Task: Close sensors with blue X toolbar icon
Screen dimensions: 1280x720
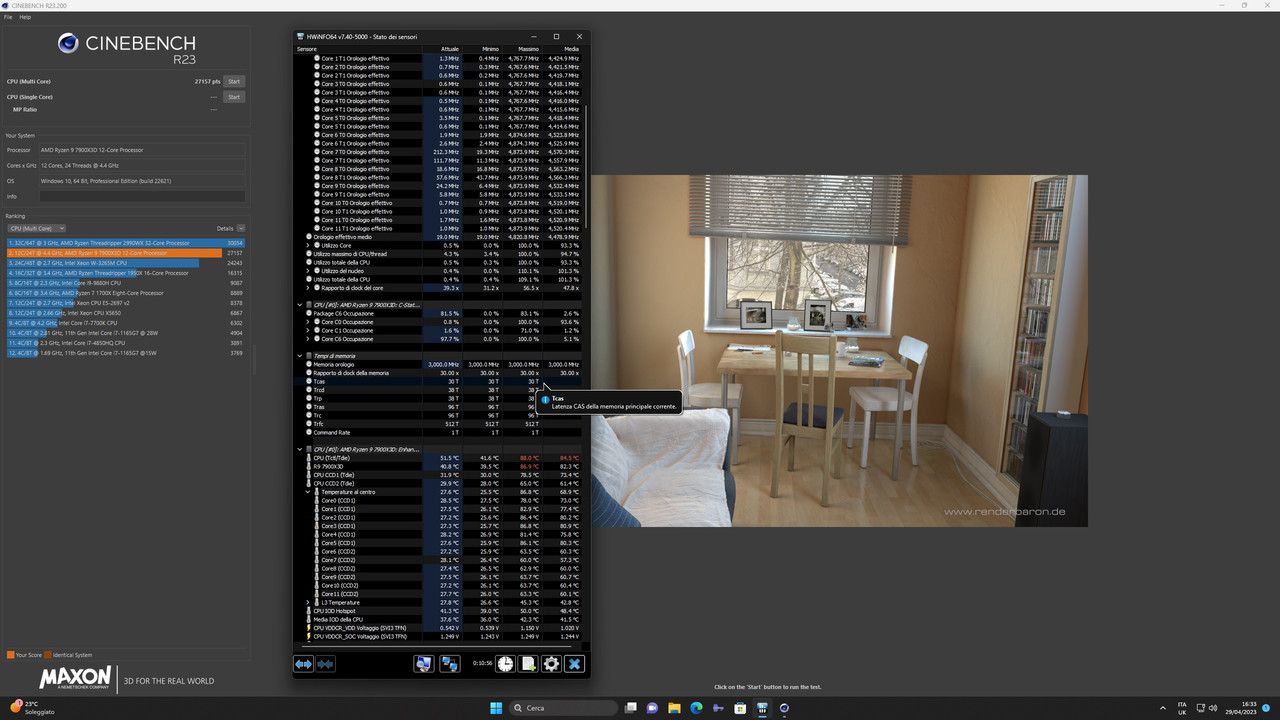Action: 574,664
